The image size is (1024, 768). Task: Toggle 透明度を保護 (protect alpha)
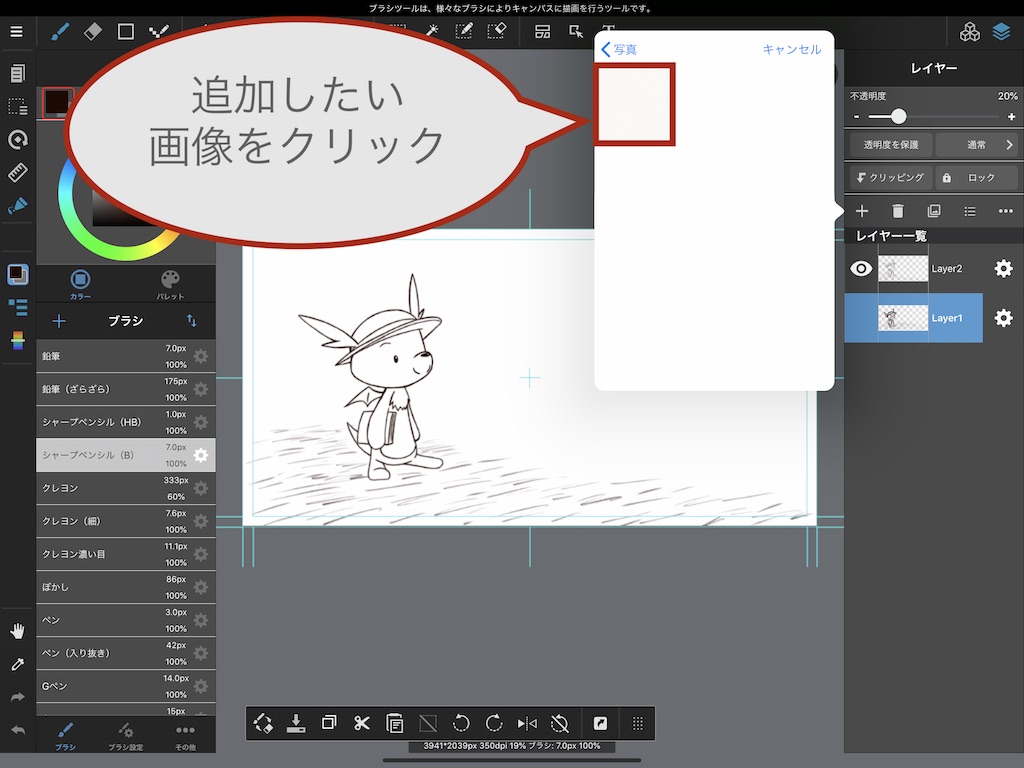click(x=890, y=145)
